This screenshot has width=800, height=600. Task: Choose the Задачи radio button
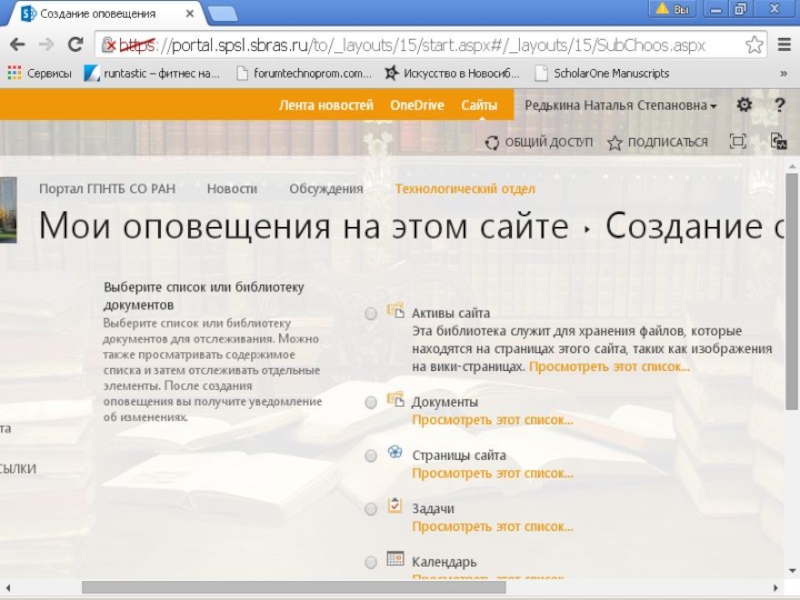tap(371, 508)
